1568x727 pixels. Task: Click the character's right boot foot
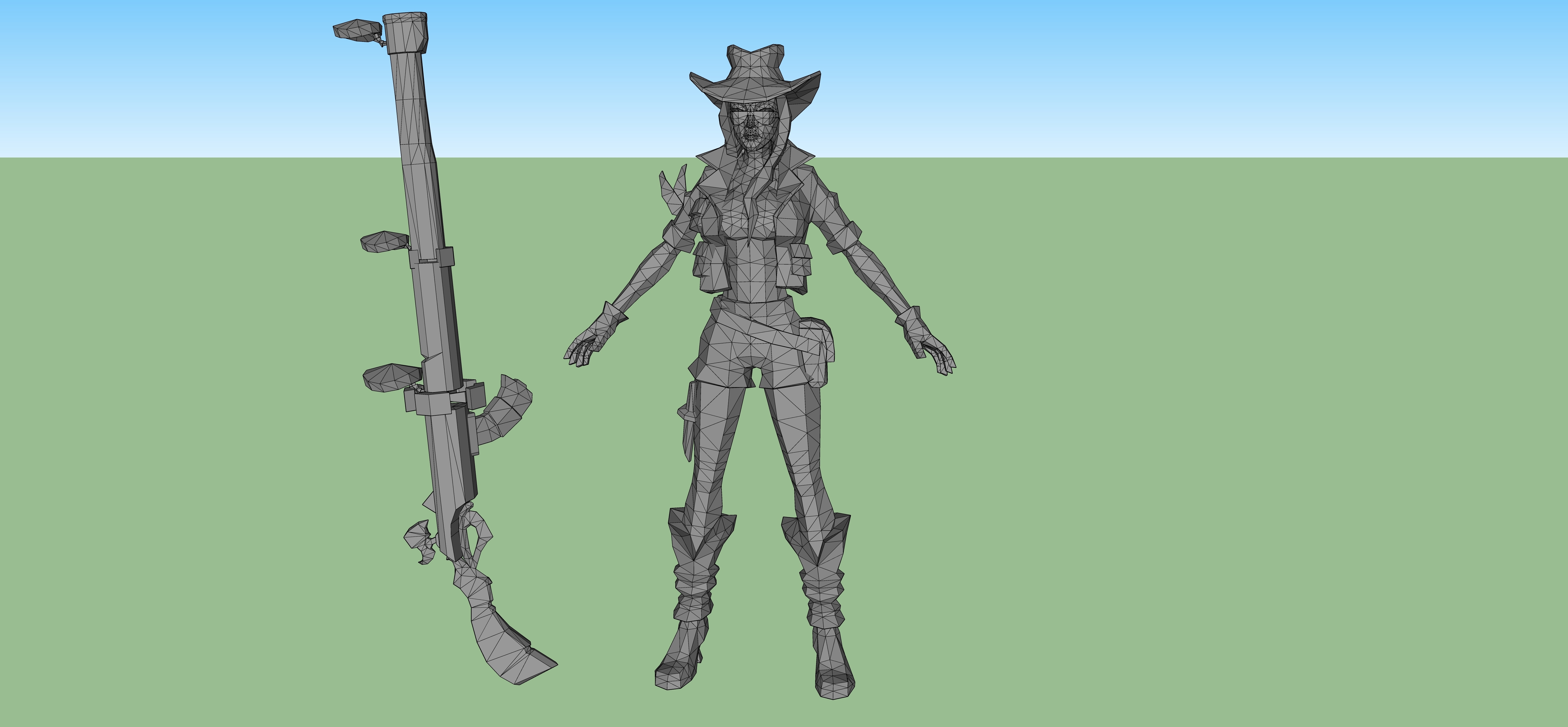pos(677,666)
